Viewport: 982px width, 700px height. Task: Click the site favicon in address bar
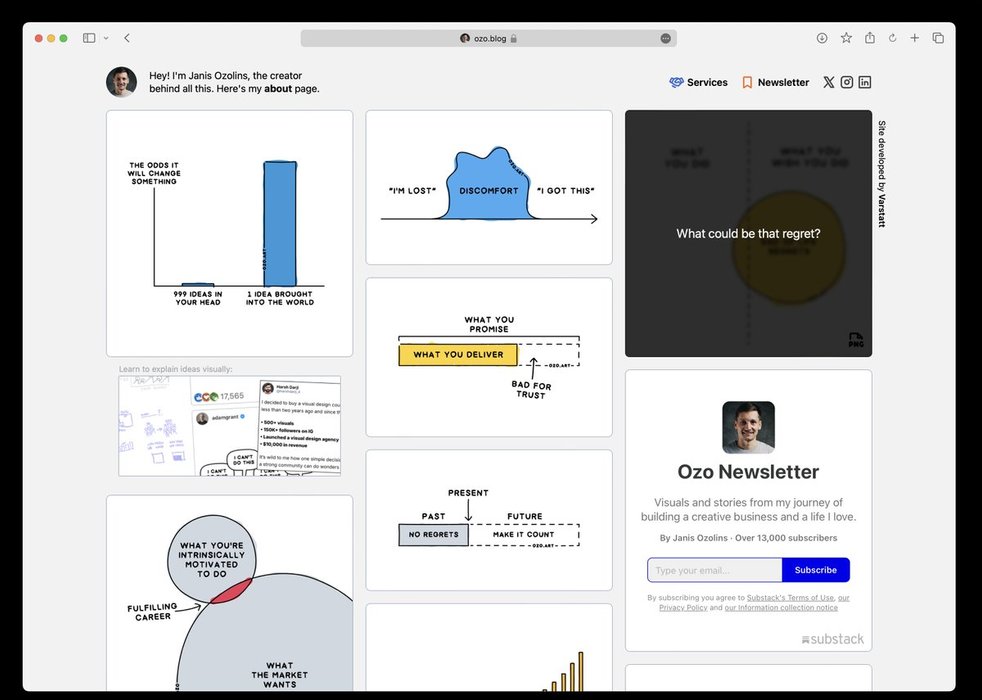pyautogui.click(x=465, y=38)
